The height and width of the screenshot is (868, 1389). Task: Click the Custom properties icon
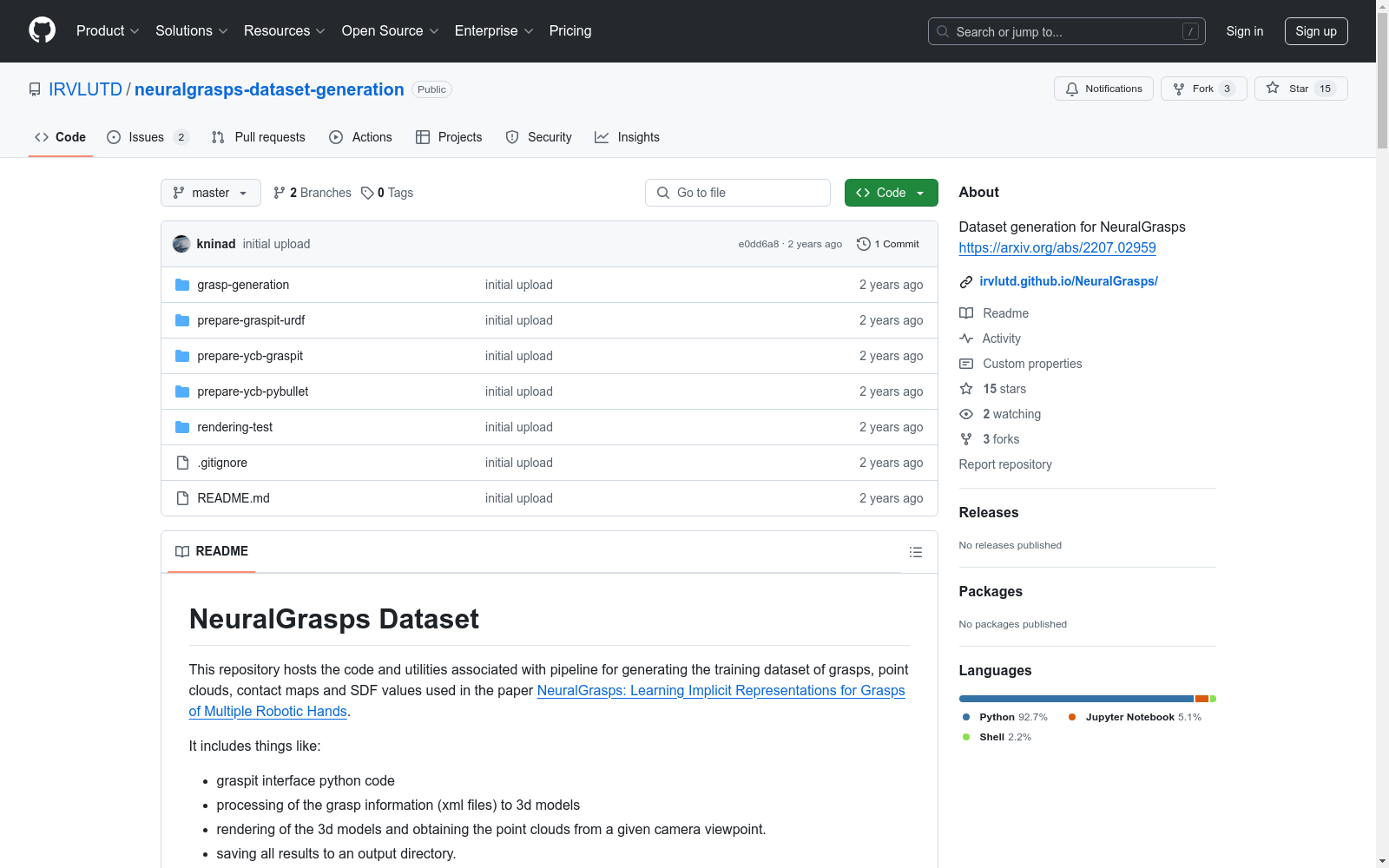click(966, 364)
